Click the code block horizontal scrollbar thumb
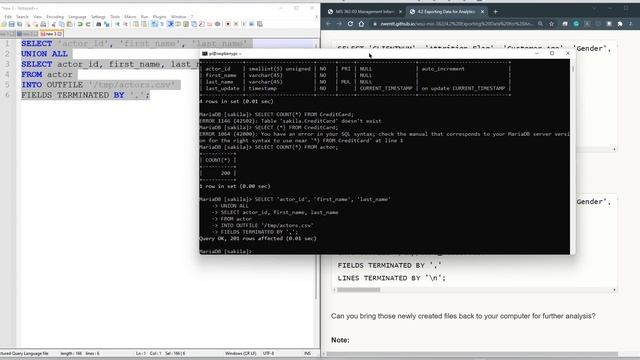The height and width of the screenshot is (360, 640). 358,290
